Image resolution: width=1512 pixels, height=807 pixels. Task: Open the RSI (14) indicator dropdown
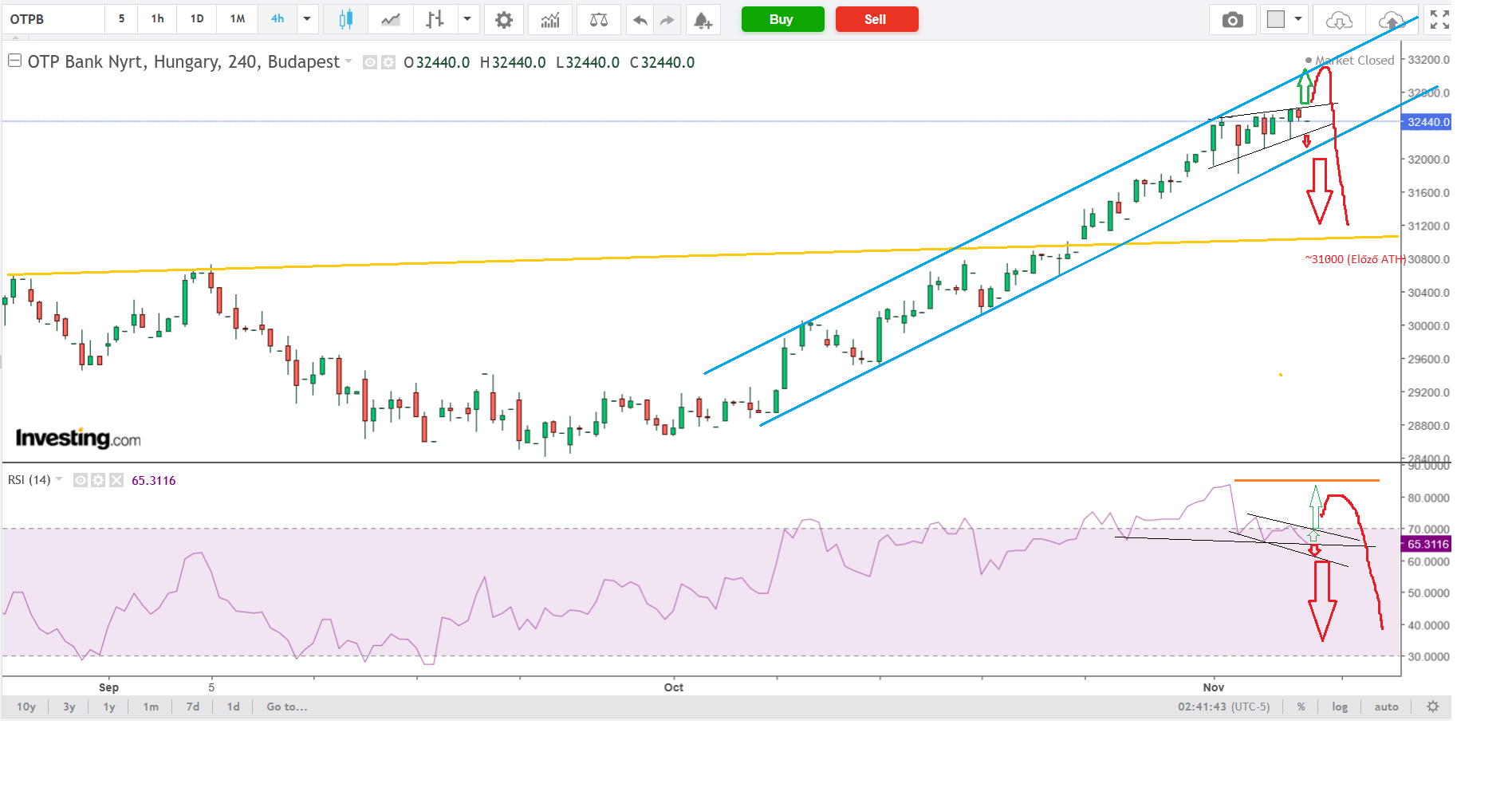59,479
